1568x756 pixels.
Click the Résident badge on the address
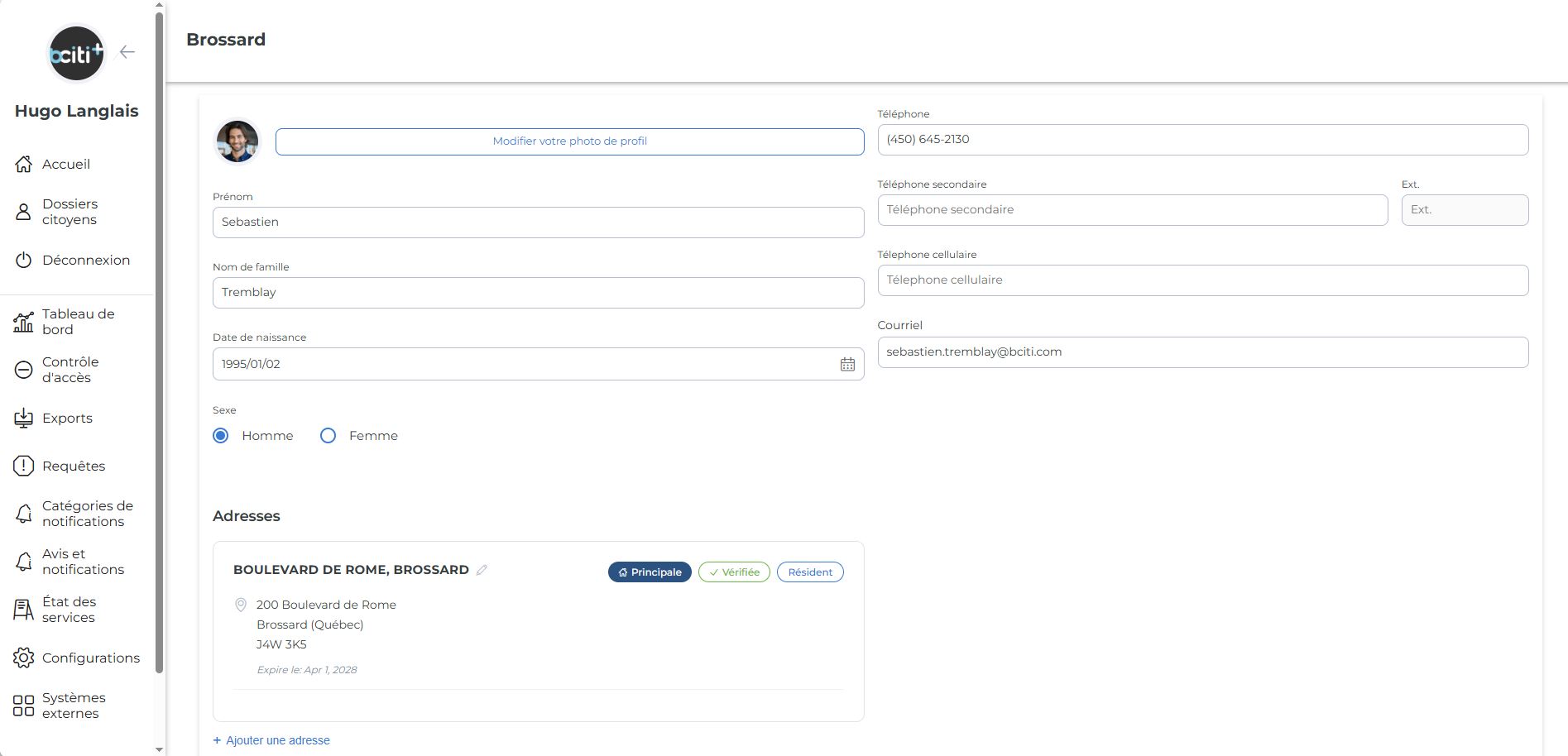[x=810, y=572]
